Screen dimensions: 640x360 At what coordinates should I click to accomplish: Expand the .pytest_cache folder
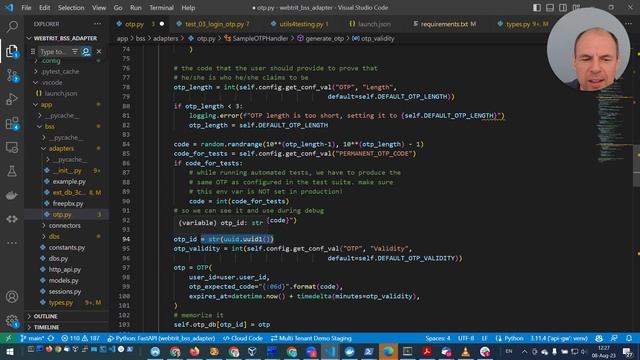pos(60,71)
